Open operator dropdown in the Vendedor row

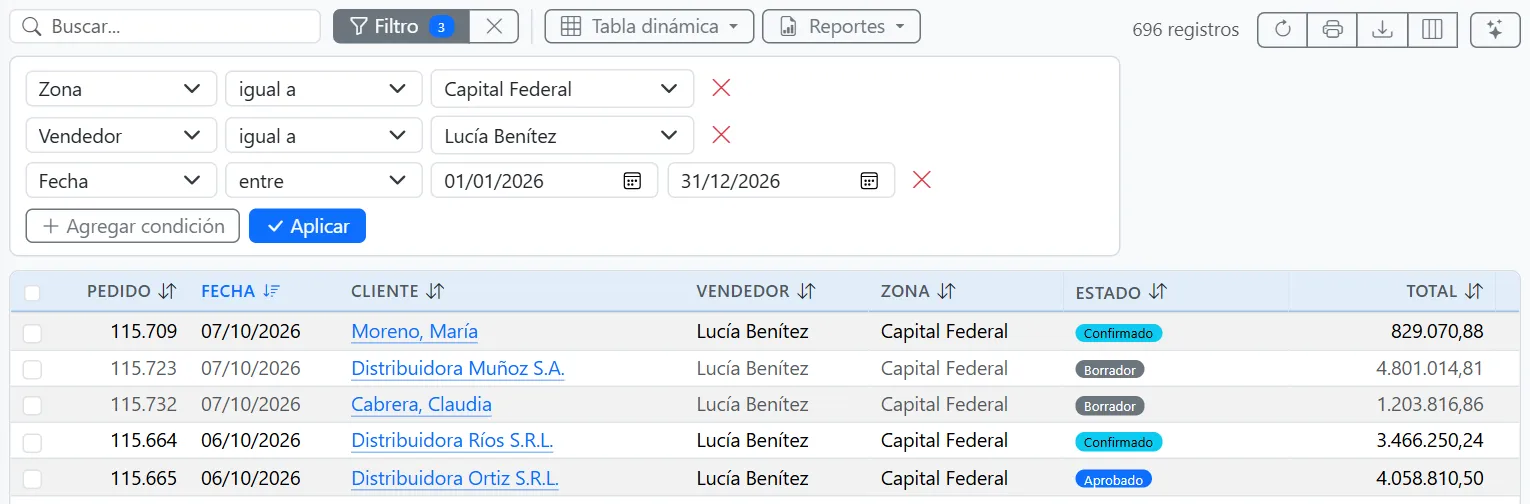coord(323,135)
